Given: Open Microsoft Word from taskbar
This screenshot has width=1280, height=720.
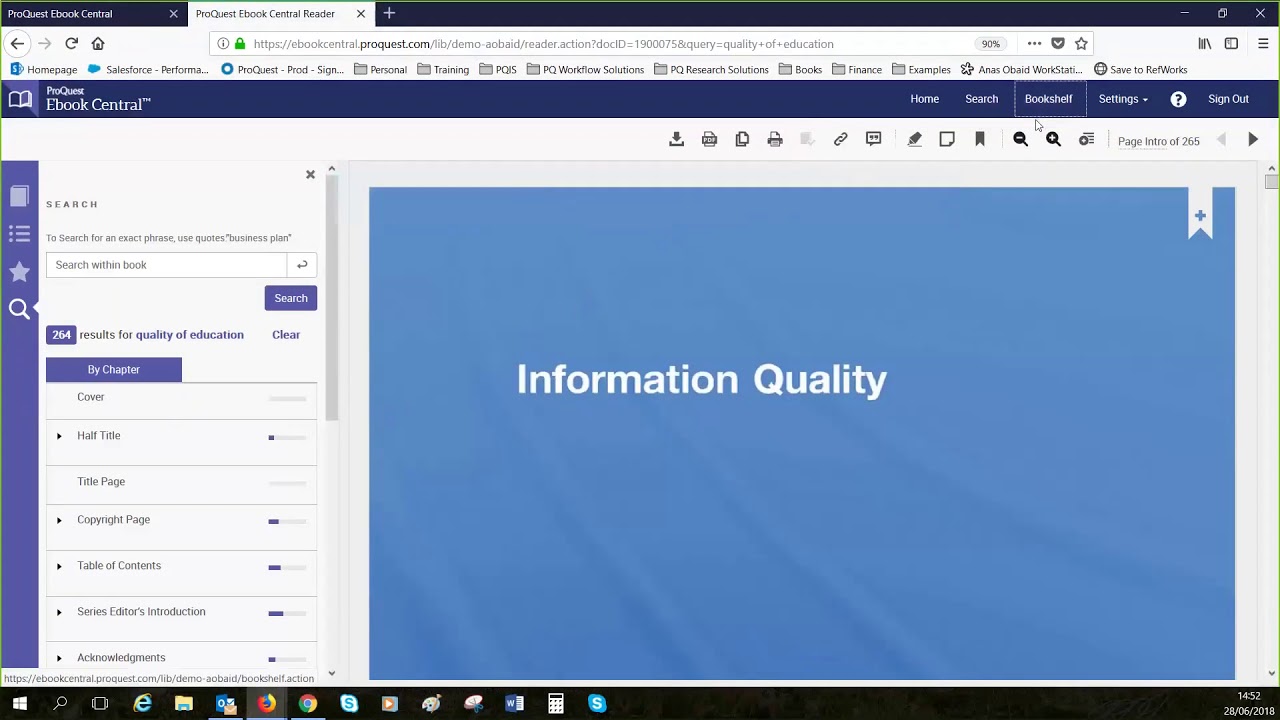Looking at the screenshot, I should tap(514, 704).
